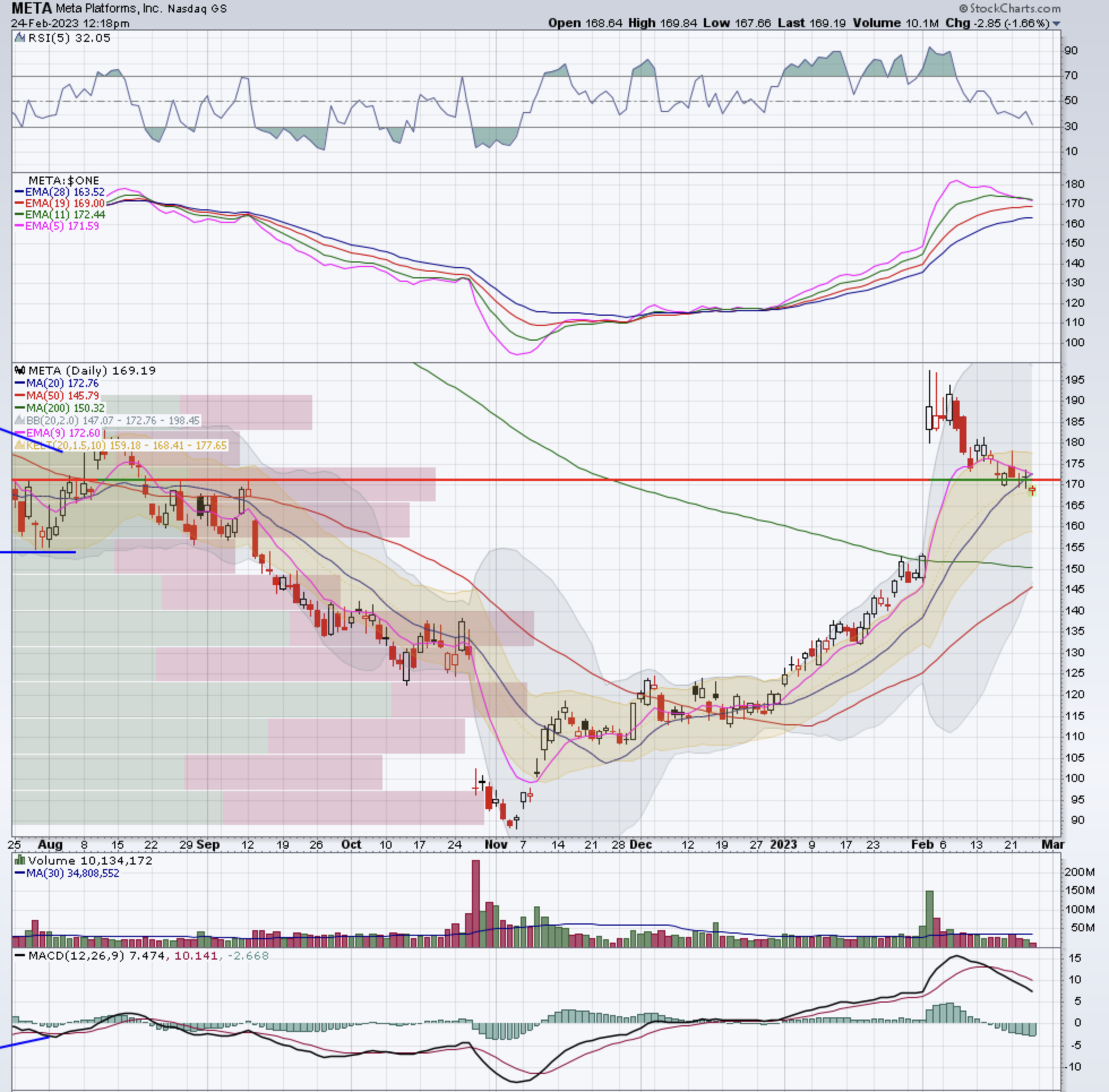
Task: Click the MACD(12,26,9) 7.474 legend label
Action: [x=96, y=956]
